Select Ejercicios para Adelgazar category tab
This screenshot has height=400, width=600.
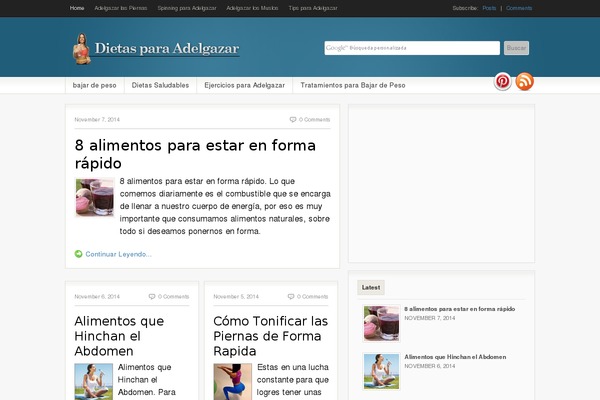pyautogui.click(x=245, y=85)
